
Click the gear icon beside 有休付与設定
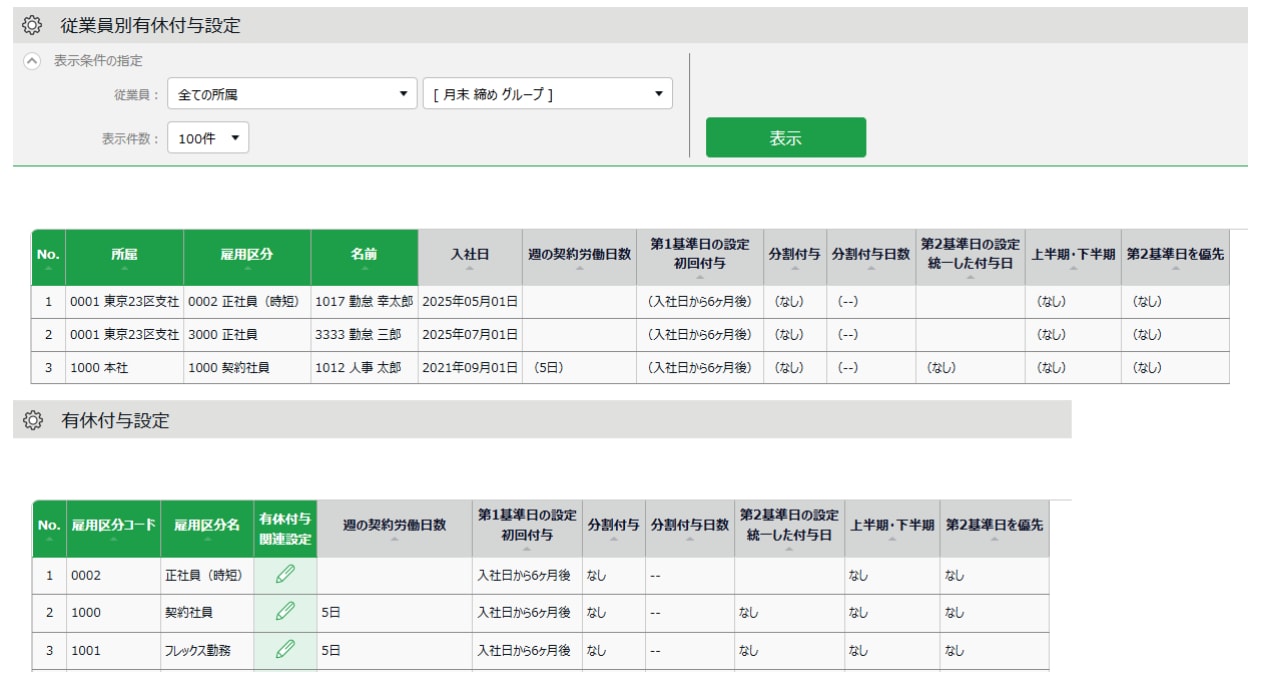click(x=32, y=421)
